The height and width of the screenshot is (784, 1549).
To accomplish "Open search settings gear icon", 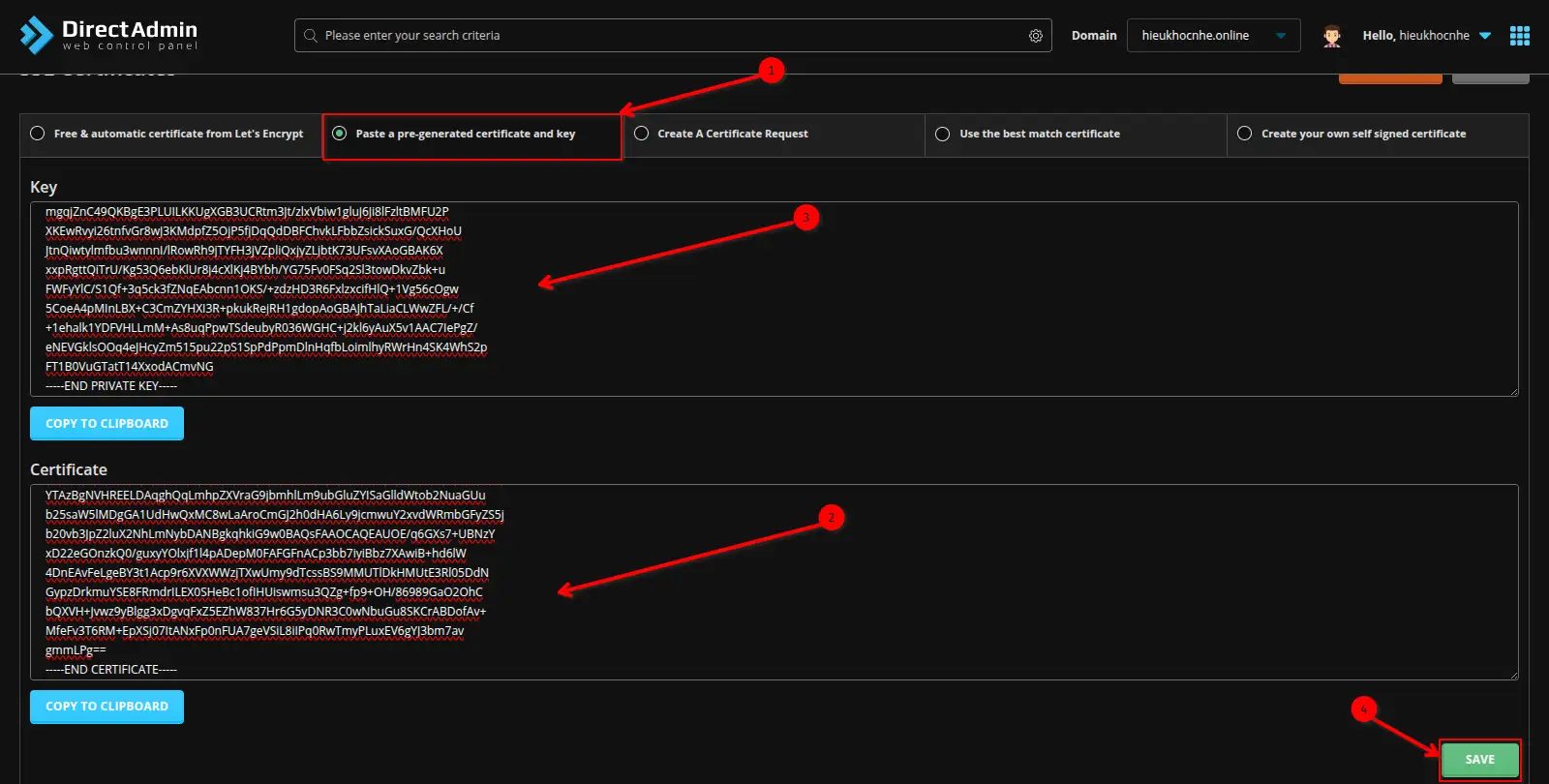I will 1035,36.
